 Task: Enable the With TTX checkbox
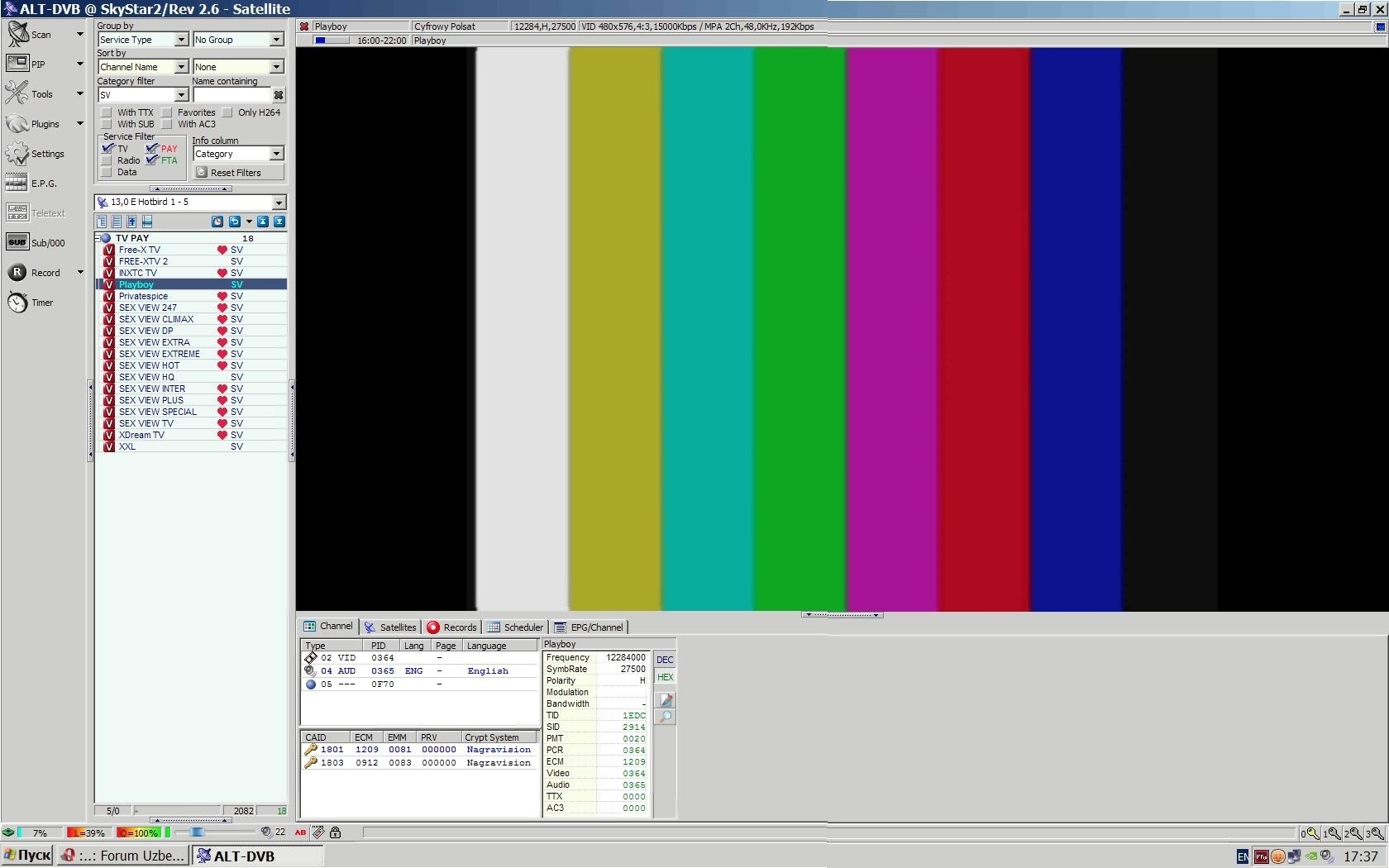click(107, 112)
